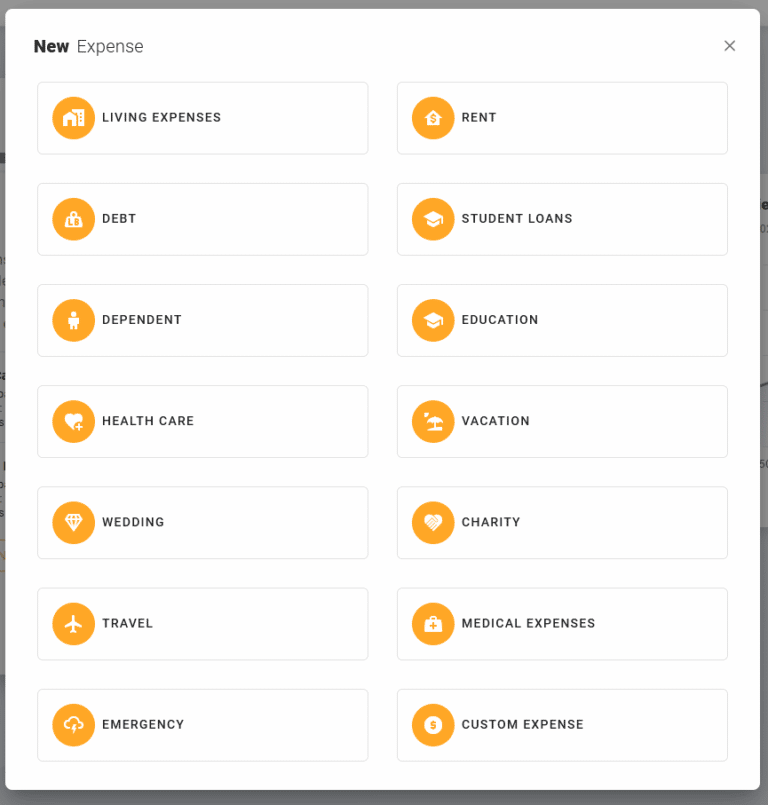This screenshot has width=768, height=805.
Task: Select the Travel airplane icon
Action: point(73,623)
